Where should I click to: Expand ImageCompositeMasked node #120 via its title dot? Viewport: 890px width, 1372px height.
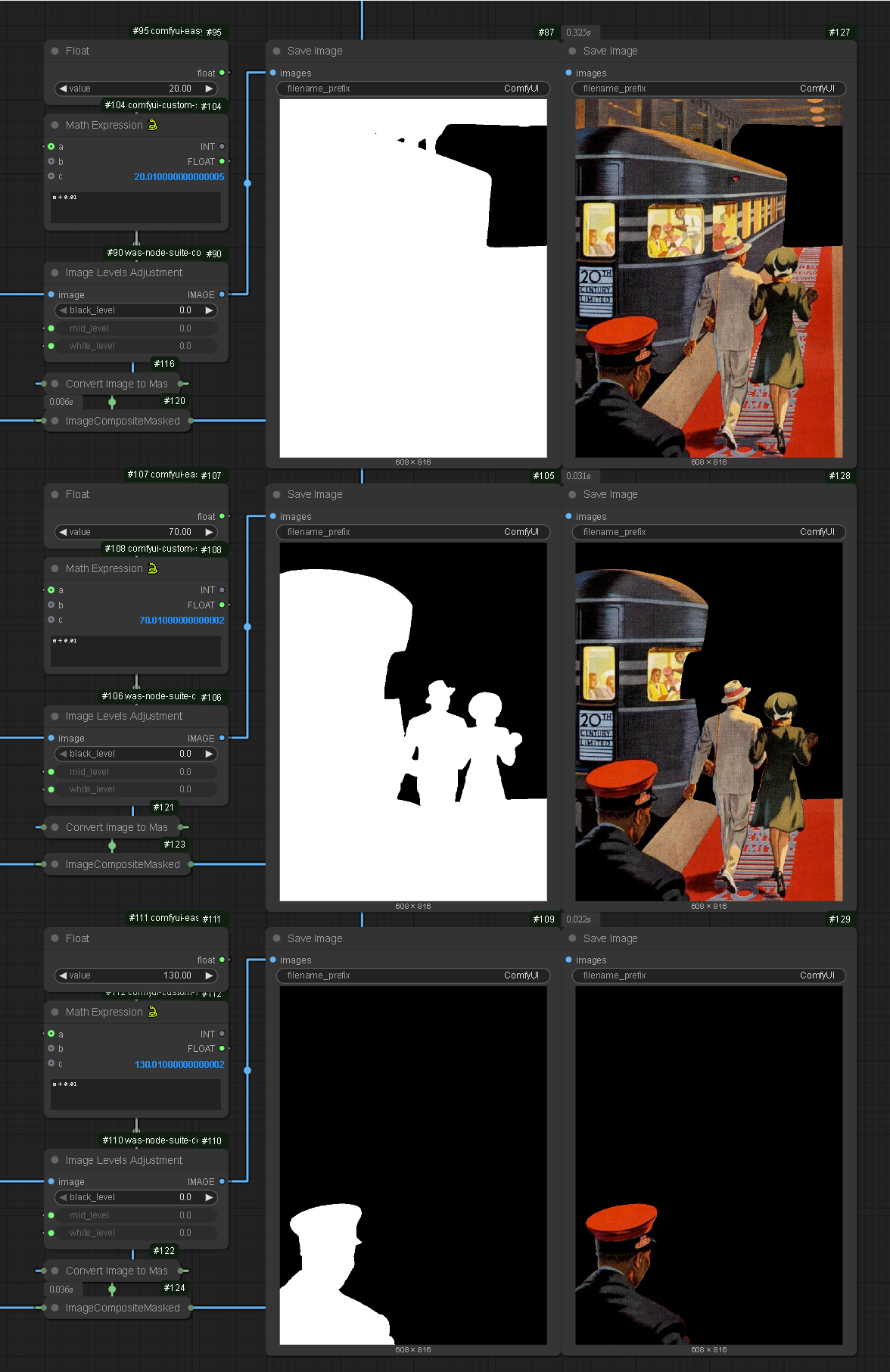pos(55,421)
